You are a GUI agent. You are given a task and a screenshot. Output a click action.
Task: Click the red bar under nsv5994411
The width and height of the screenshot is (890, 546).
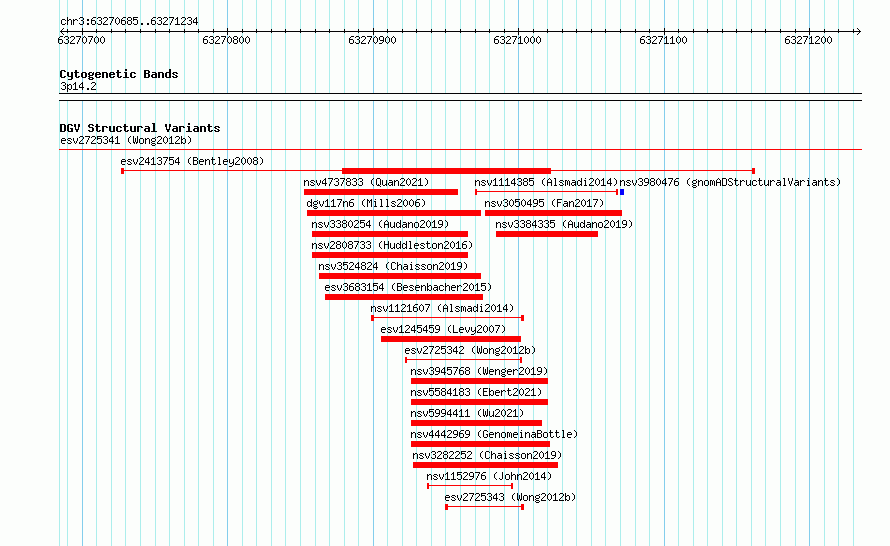coord(476,423)
